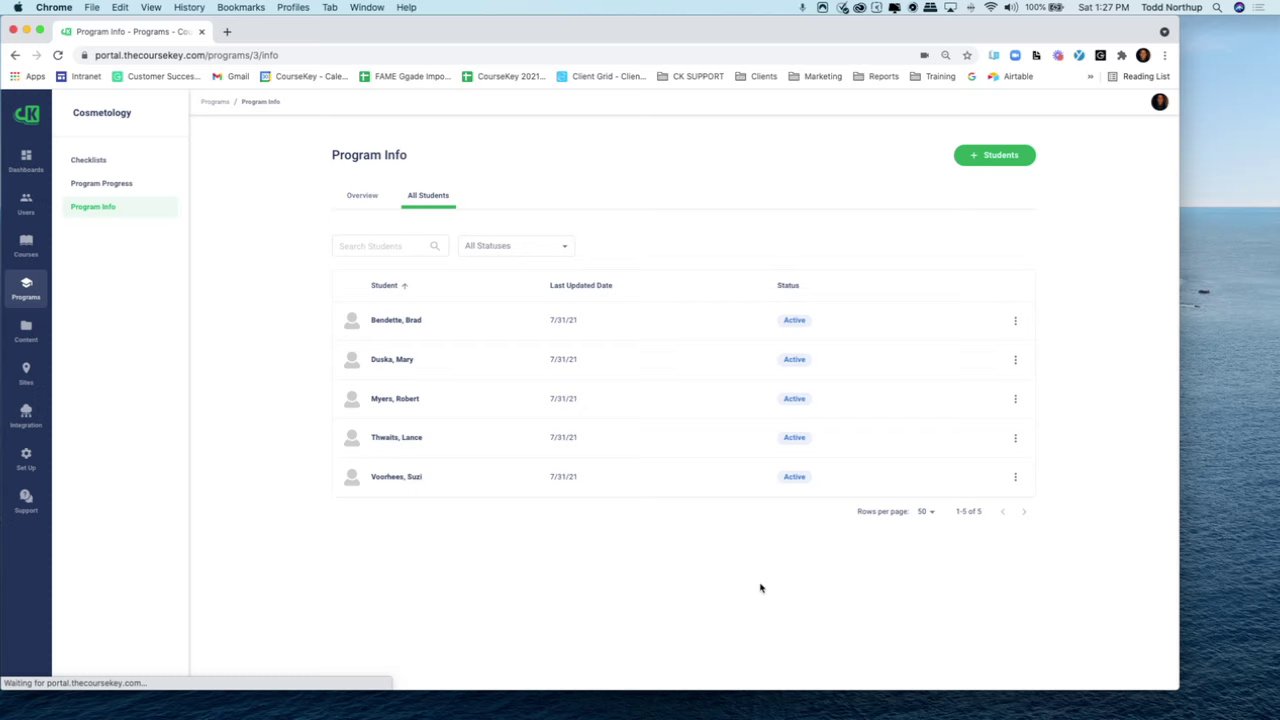Click student name Myers, Robert
Screen dimensions: 1280x720
click(x=395, y=399)
